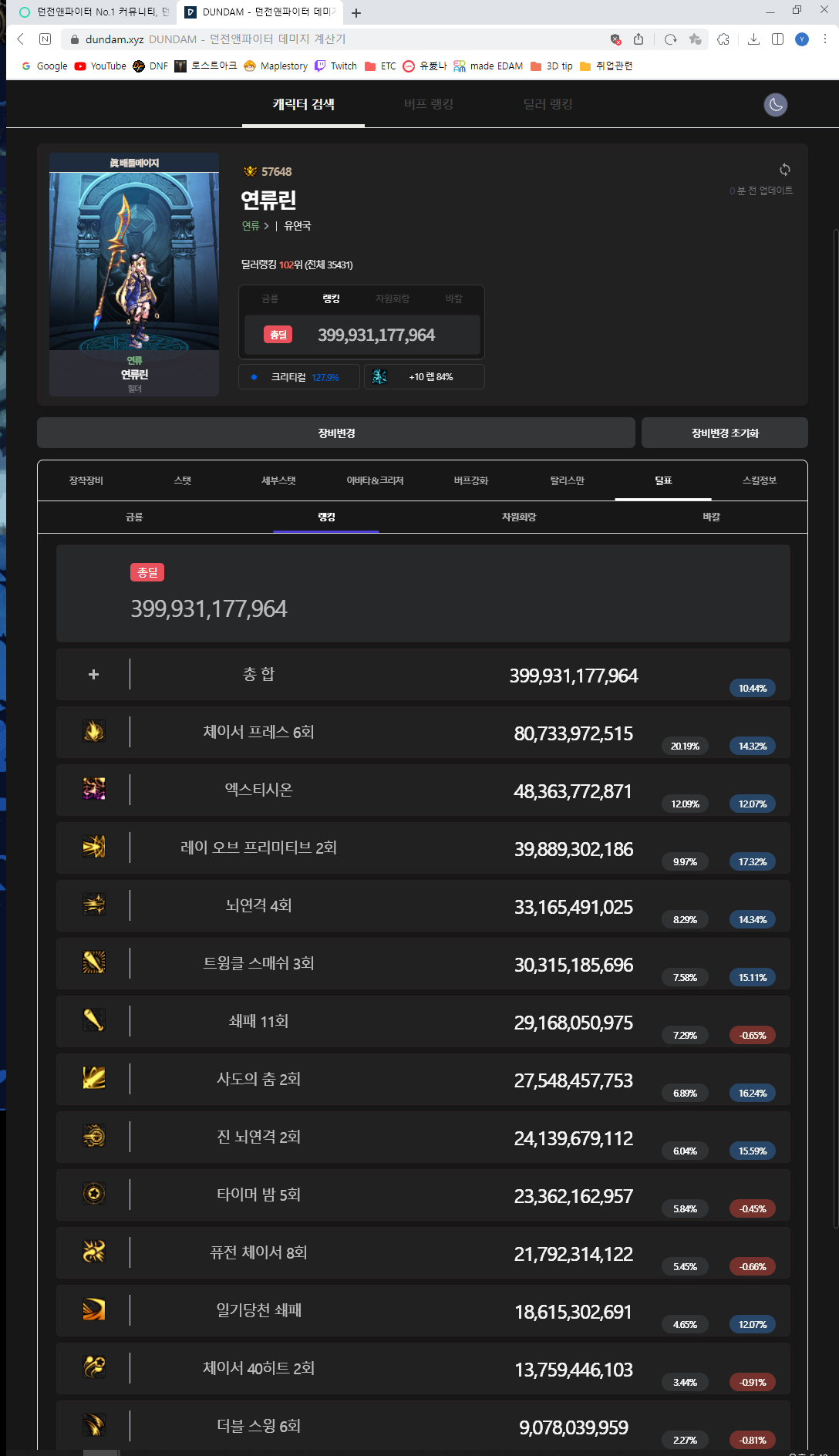Switch to the 버프 랭킹 tab
Image resolution: width=839 pixels, height=1456 pixels.
point(429,105)
